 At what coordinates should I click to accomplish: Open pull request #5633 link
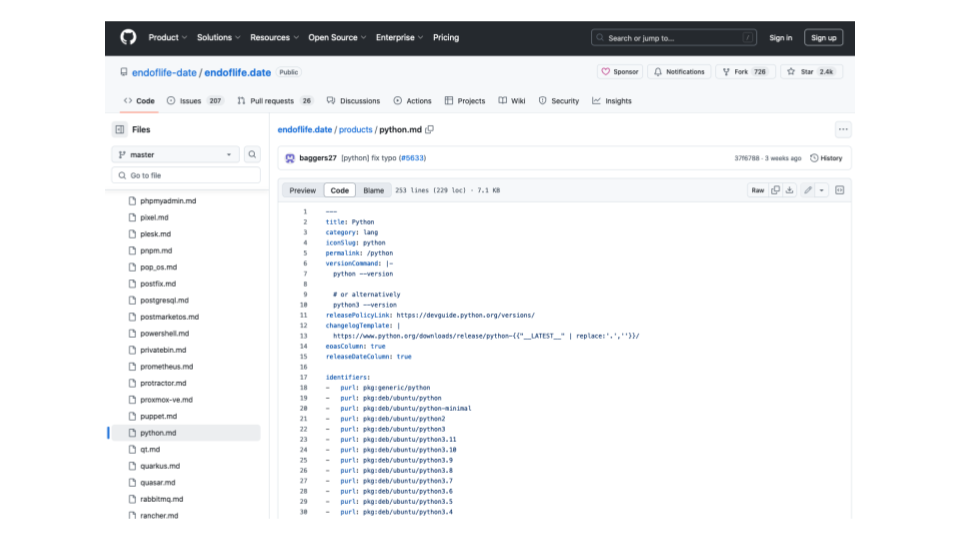413,158
